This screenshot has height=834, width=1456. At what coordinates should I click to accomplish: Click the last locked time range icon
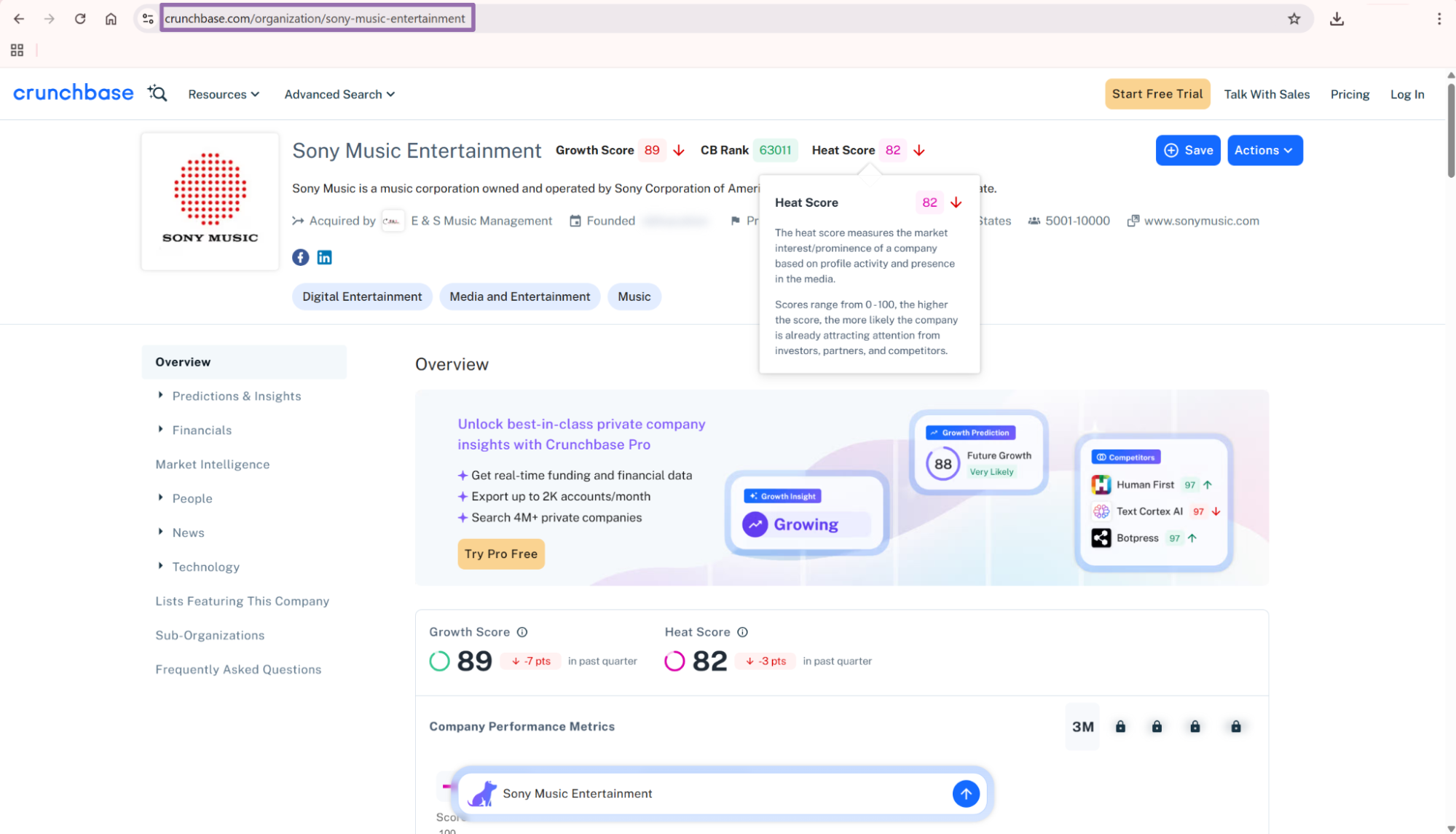[1235, 727]
